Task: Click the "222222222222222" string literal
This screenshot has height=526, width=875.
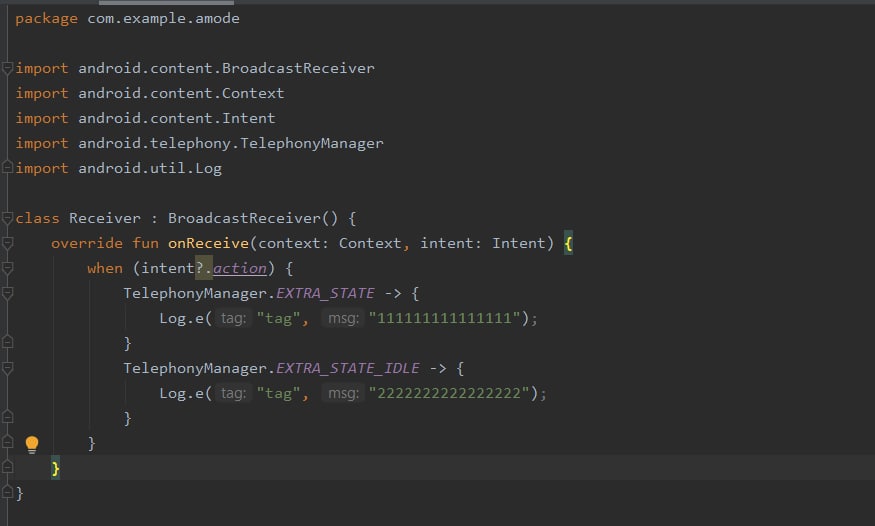Action: point(449,393)
